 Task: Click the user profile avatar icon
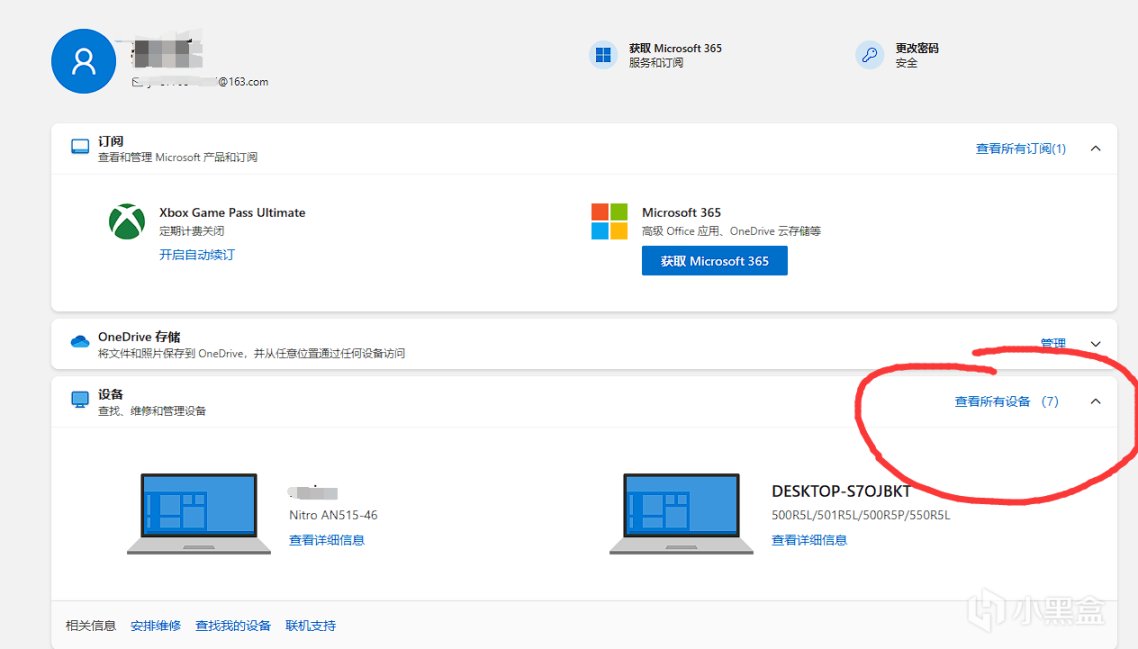(x=83, y=62)
